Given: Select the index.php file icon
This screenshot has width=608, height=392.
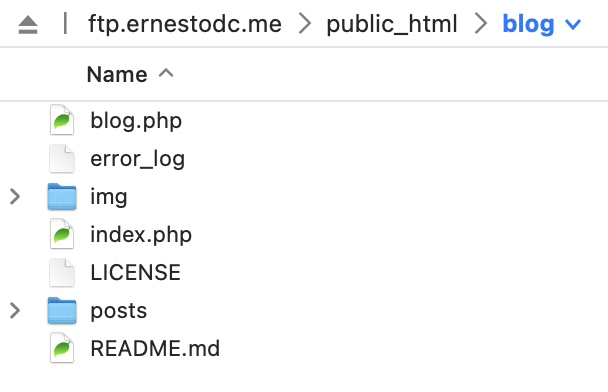Looking at the screenshot, I should pyautogui.click(x=62, y=234).
